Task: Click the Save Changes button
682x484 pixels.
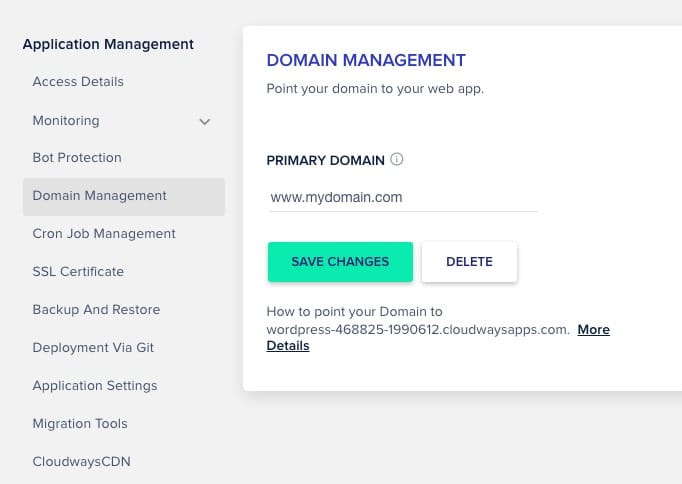Action: click(340, 262)
